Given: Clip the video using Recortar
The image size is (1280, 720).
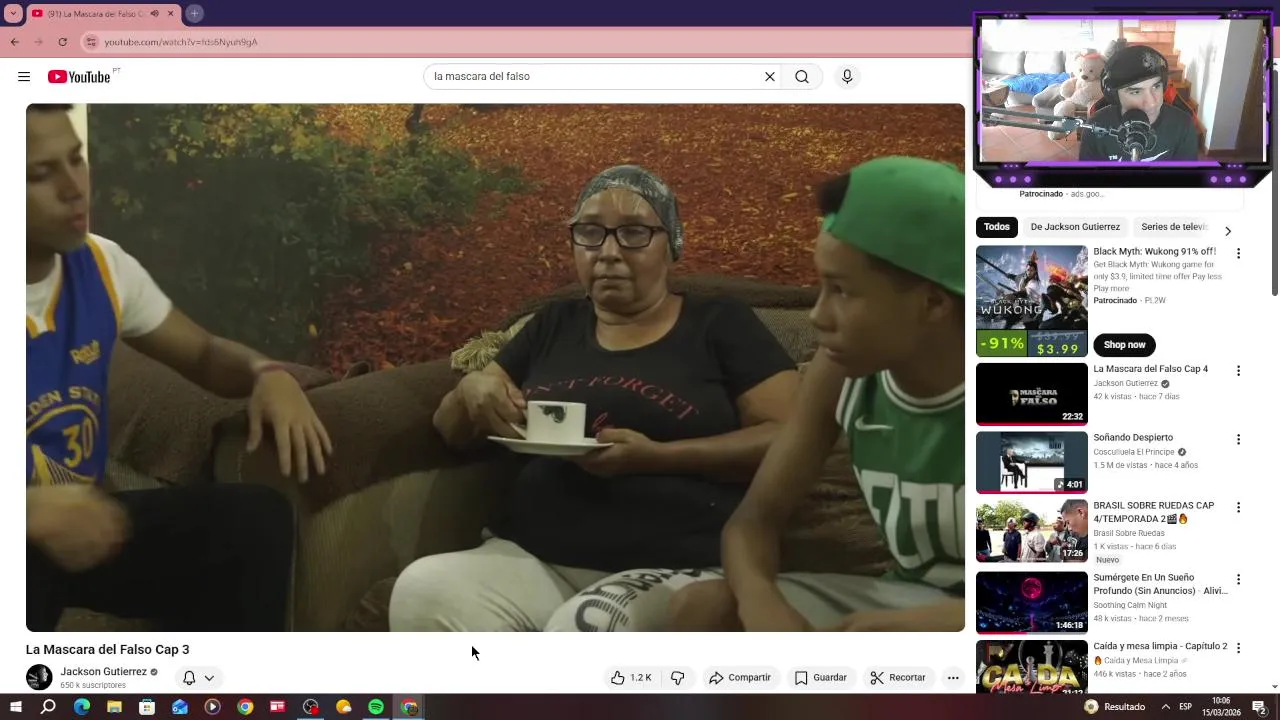Looking at the screenshot, I should [x=898, y=678].
